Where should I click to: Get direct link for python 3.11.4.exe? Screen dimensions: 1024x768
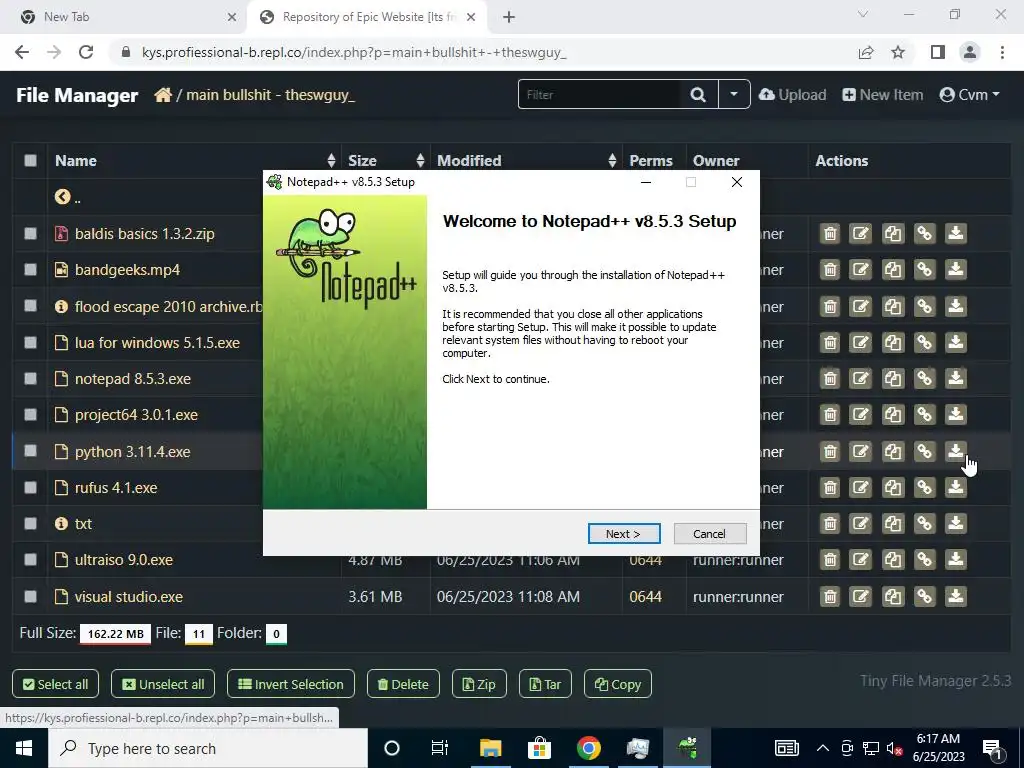pos(924,451)
